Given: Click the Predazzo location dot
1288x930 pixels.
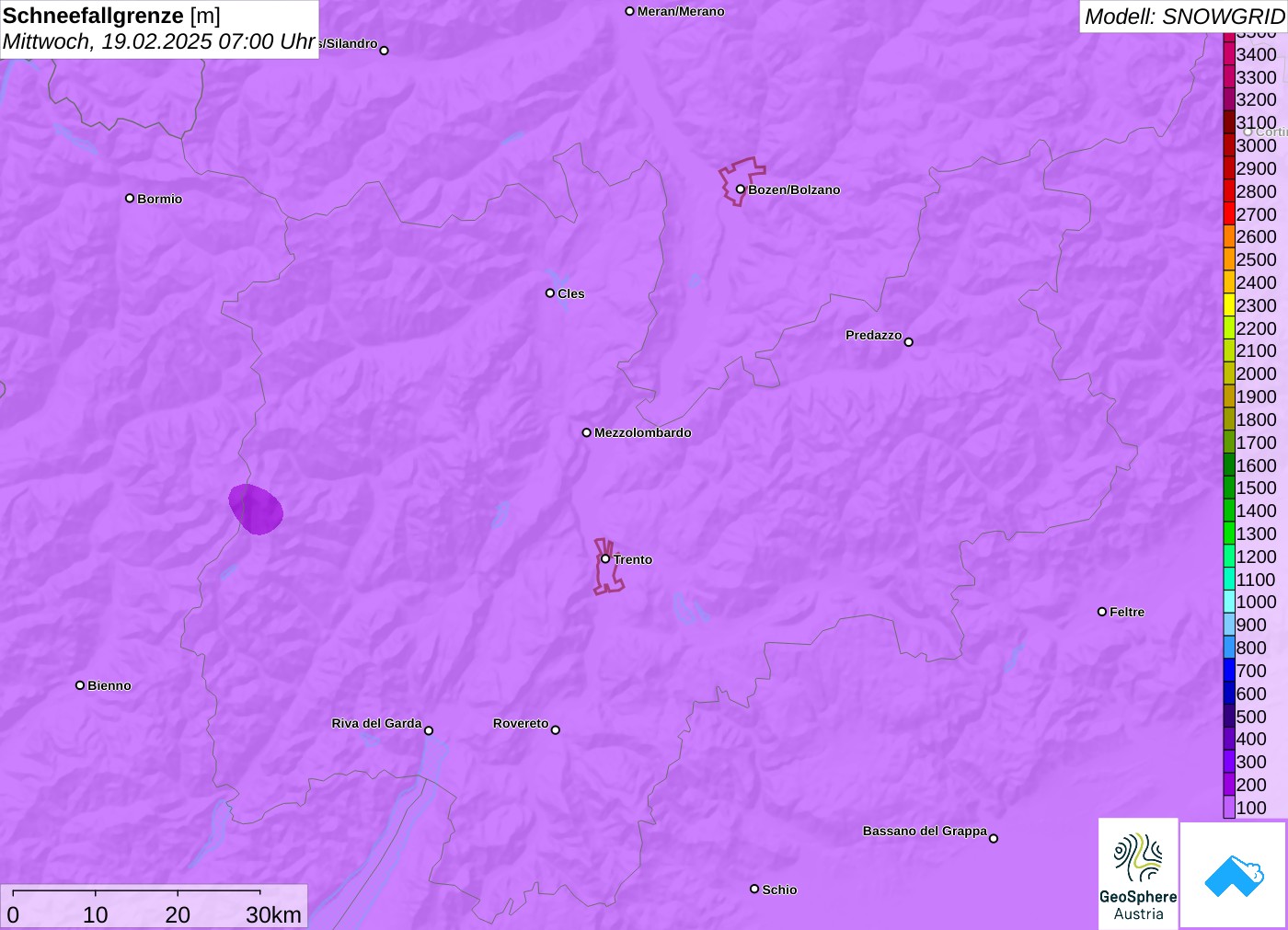Looking at the screenshot, I should 909,342.
